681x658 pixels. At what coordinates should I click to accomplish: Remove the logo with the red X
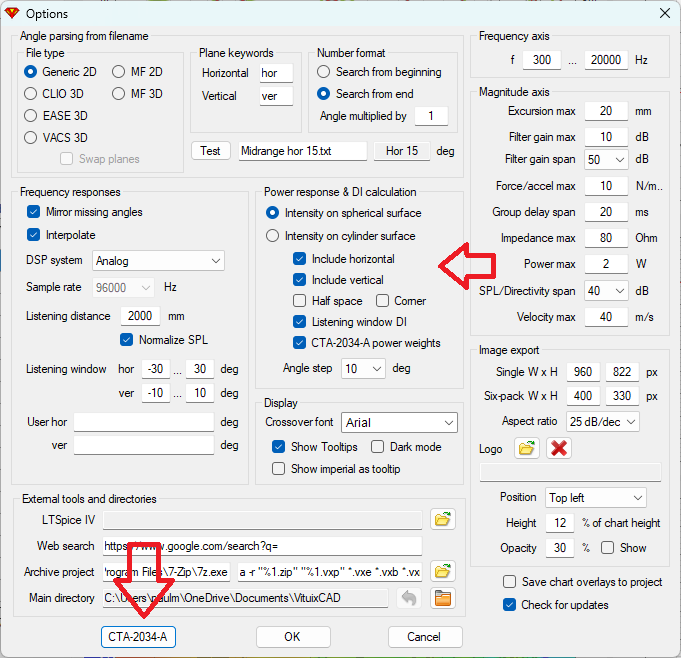click(559, 448)
